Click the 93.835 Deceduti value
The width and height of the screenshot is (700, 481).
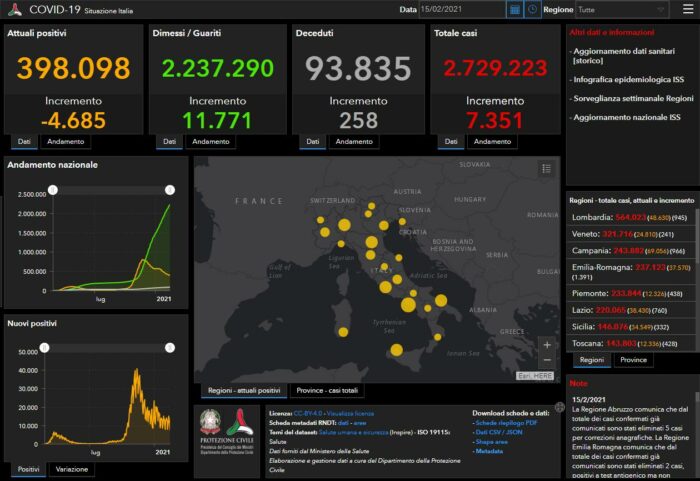click(x=358, y=68)
